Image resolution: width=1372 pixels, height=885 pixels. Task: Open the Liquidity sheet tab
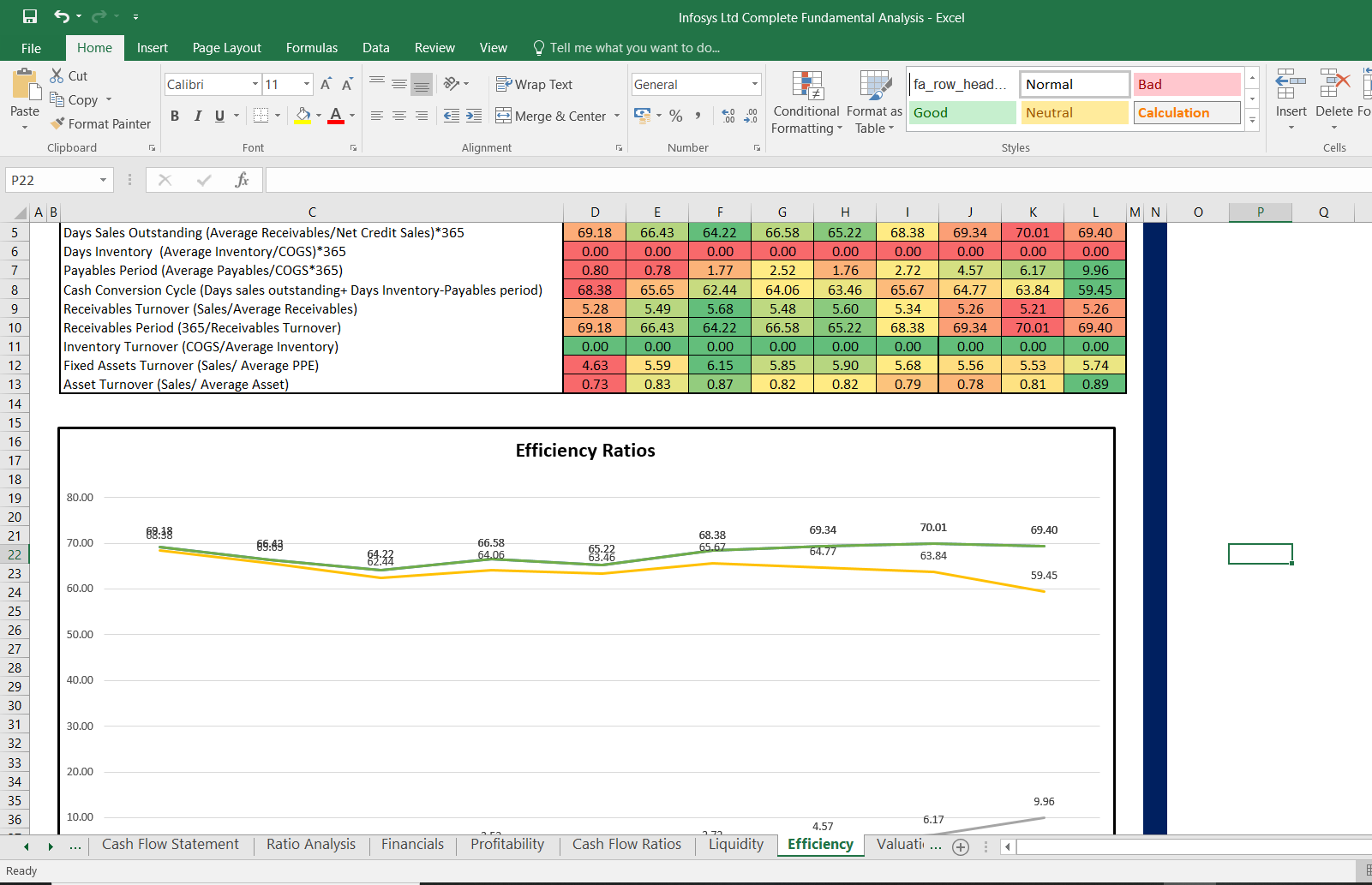[x=736, y=845]
